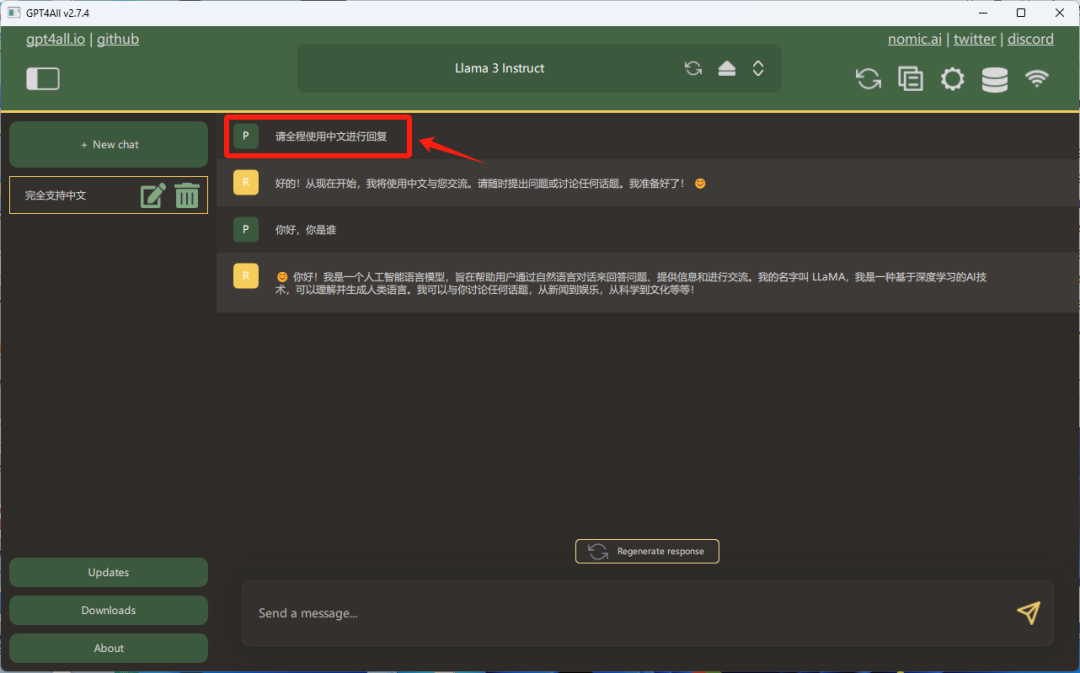Open the discord link
Viewport: 1080px width, 673px height.
coord(1030,39)
